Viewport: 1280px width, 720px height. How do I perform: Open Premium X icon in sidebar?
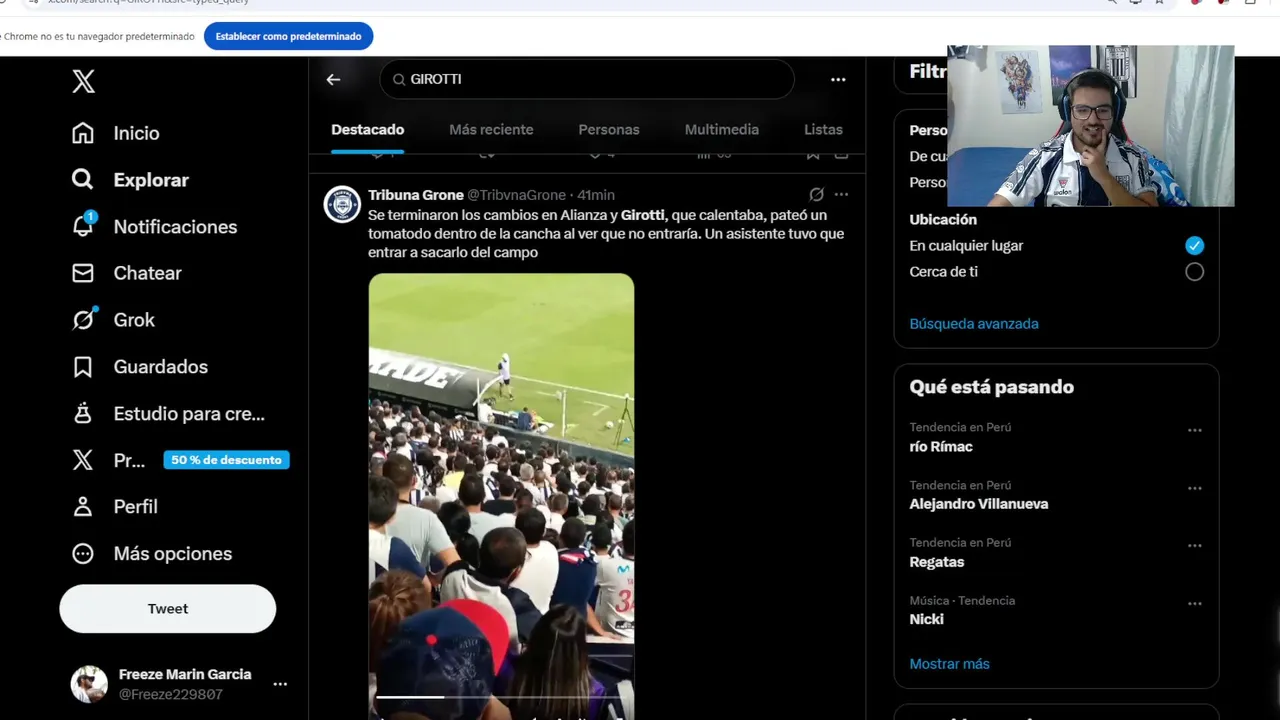click(x=83, y=460)
